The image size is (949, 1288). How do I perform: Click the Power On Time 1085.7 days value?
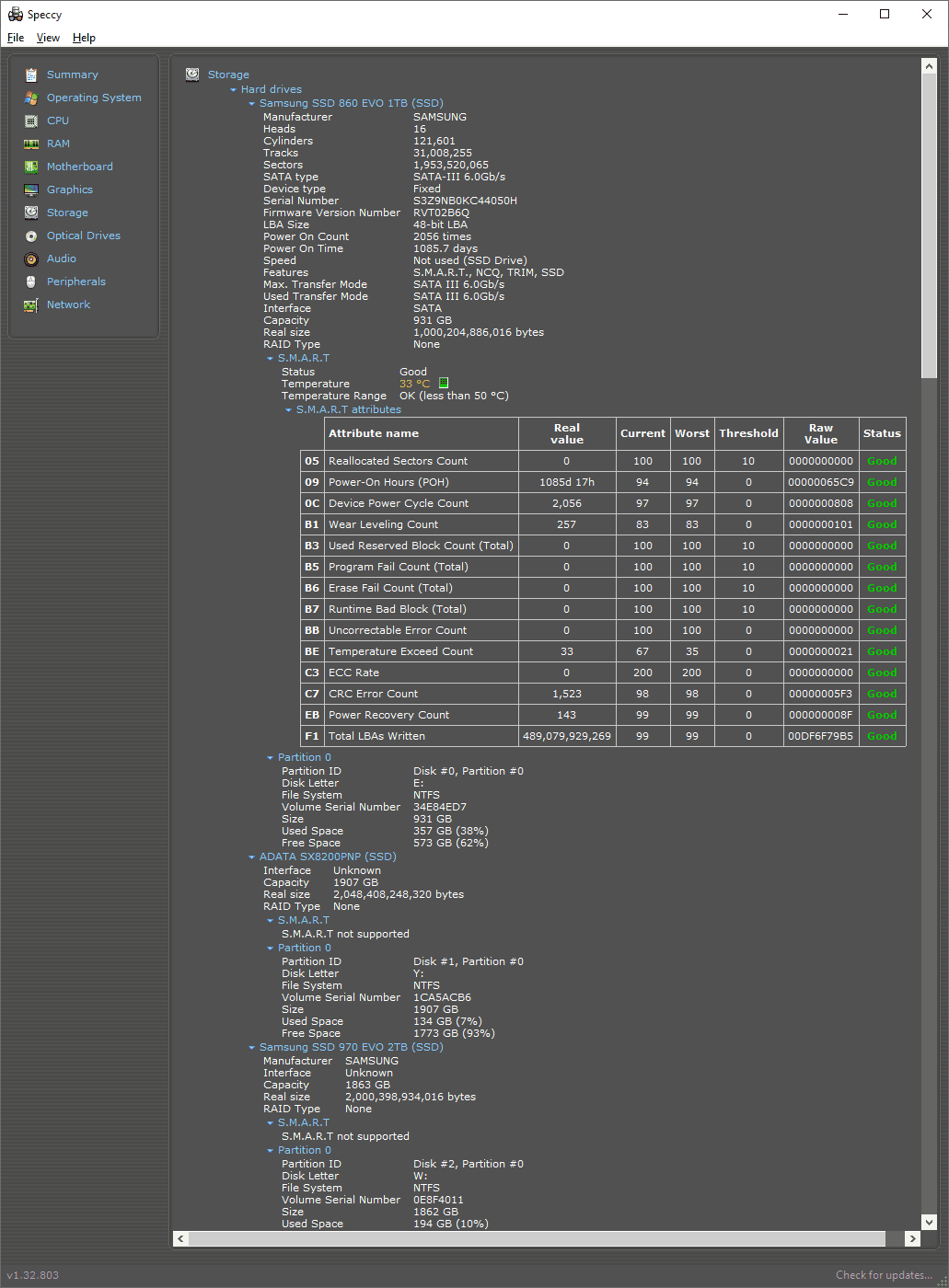pyautogui.click(x=446, y=248)
